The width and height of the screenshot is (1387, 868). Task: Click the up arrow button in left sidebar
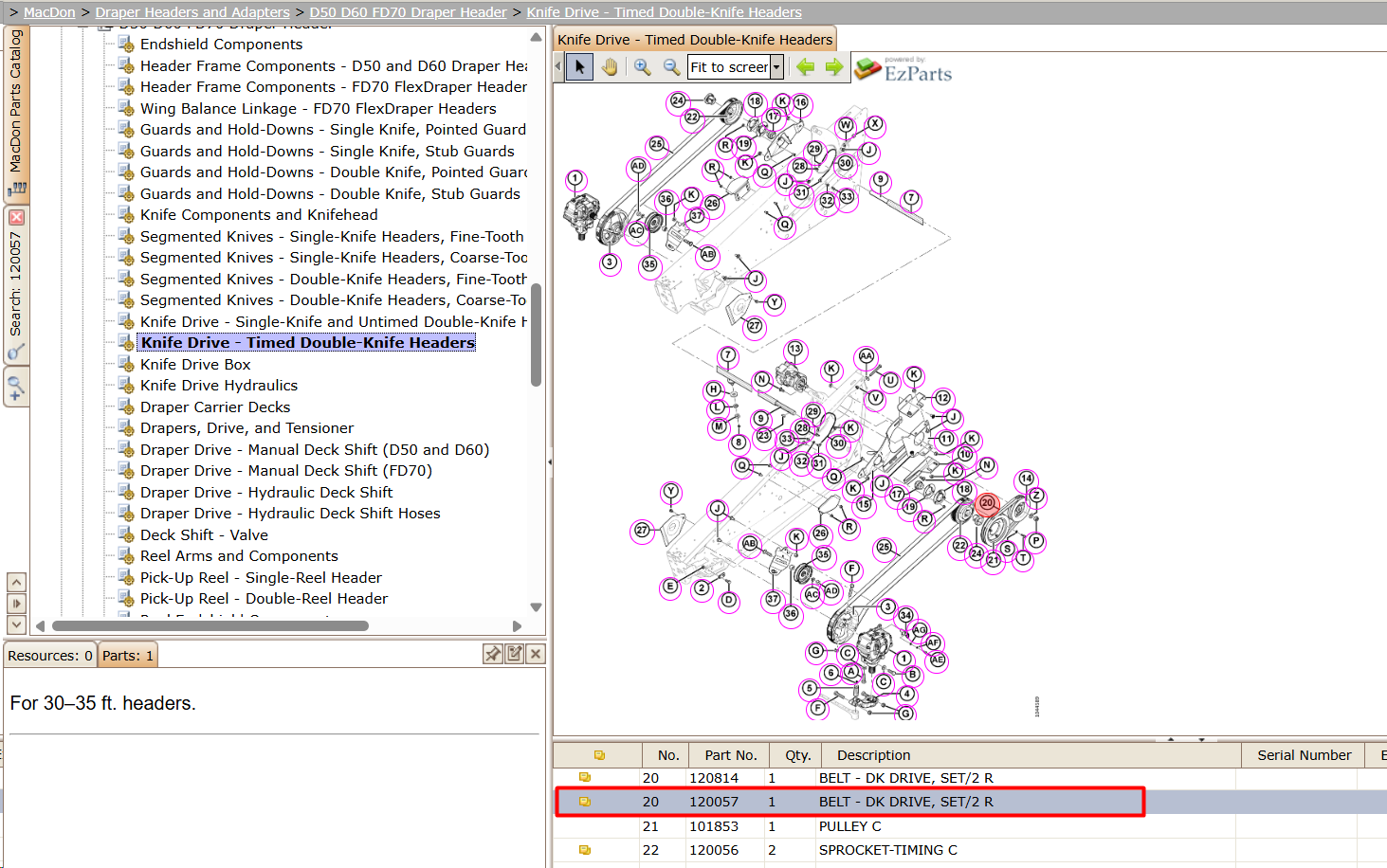[x=16, y=582]
